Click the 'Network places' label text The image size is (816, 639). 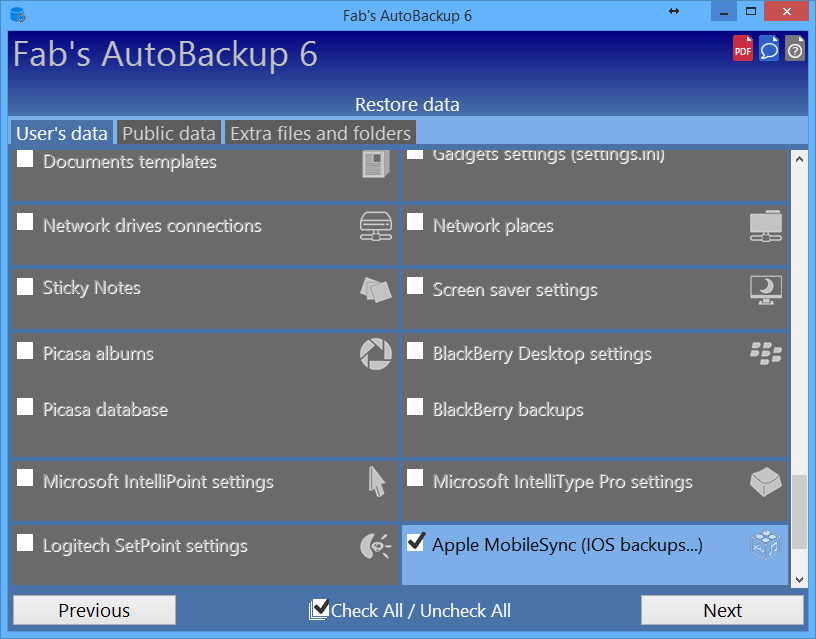point(493,226)
